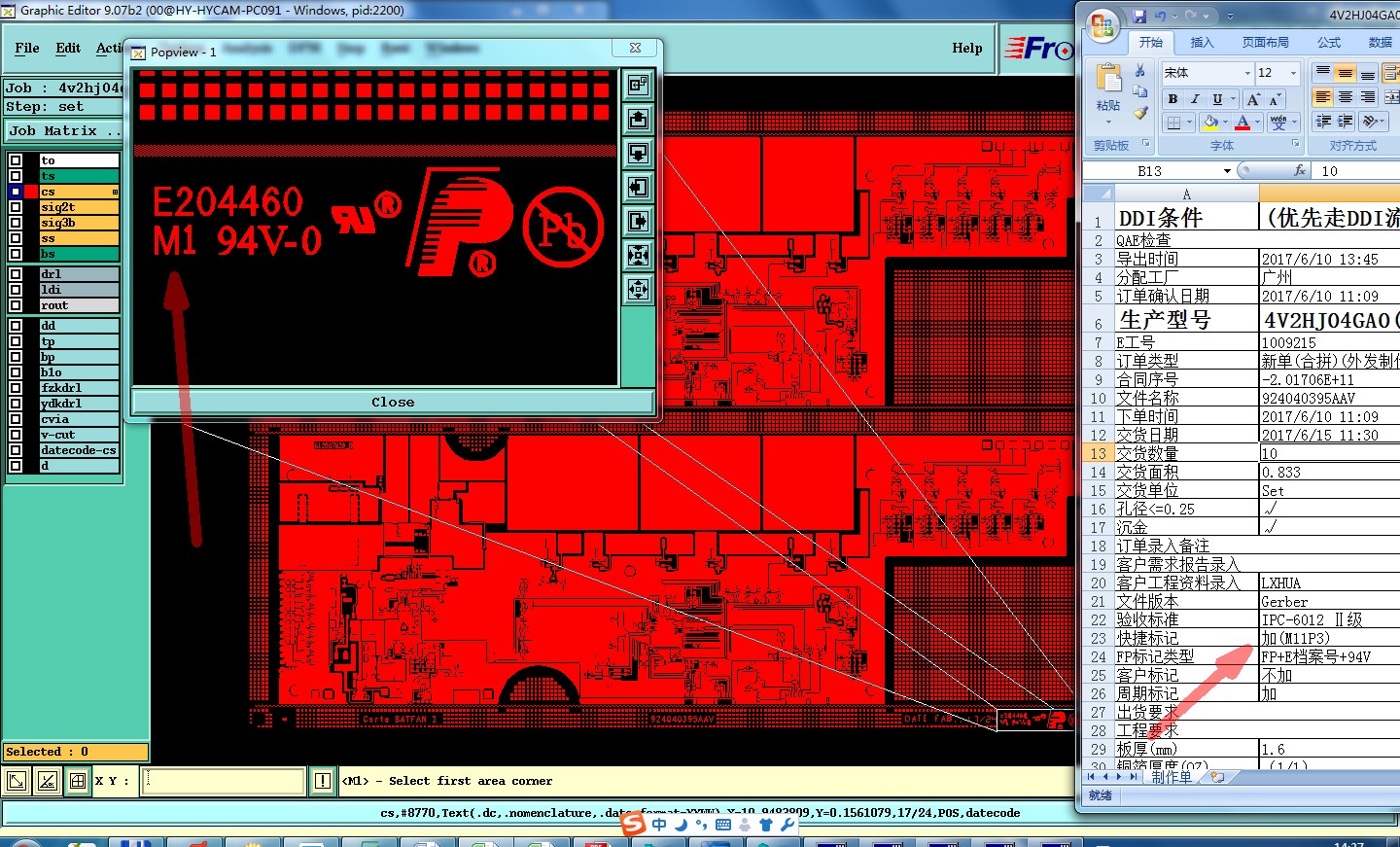Screen dimensions: 1400x847
Task: Open the Edit menu in Graphic Editor
Action: pos(68,48)
